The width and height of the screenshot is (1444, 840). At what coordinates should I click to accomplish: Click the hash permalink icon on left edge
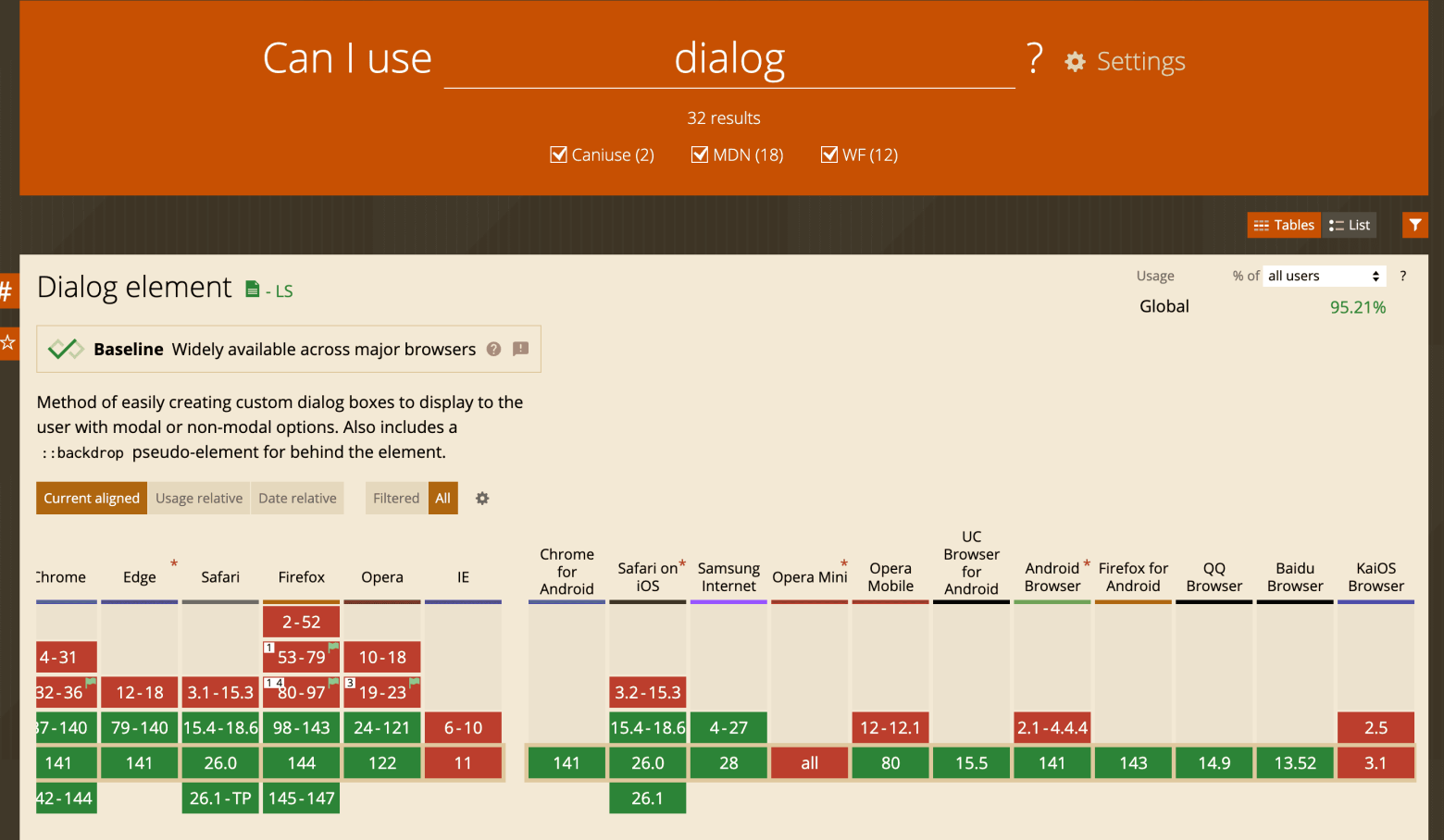[x=6, y=292]
